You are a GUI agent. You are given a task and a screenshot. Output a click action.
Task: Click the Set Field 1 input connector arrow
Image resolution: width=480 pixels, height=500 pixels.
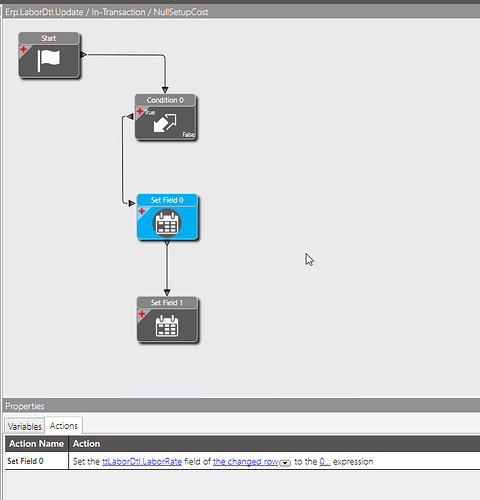click(167, 293)
